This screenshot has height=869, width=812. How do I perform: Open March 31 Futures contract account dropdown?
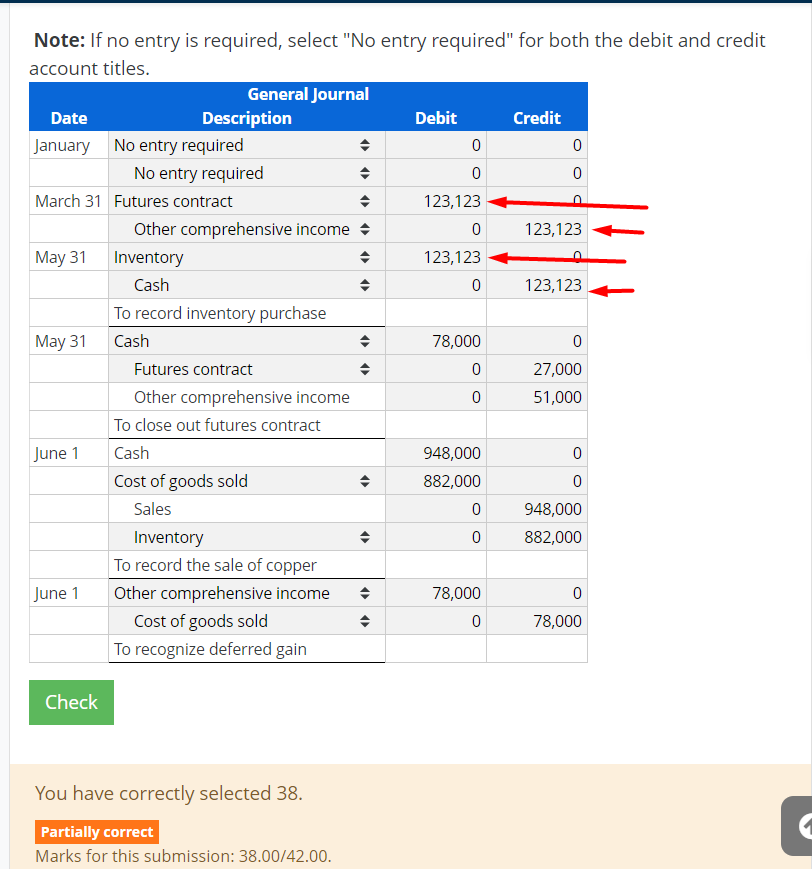point(247,201)
